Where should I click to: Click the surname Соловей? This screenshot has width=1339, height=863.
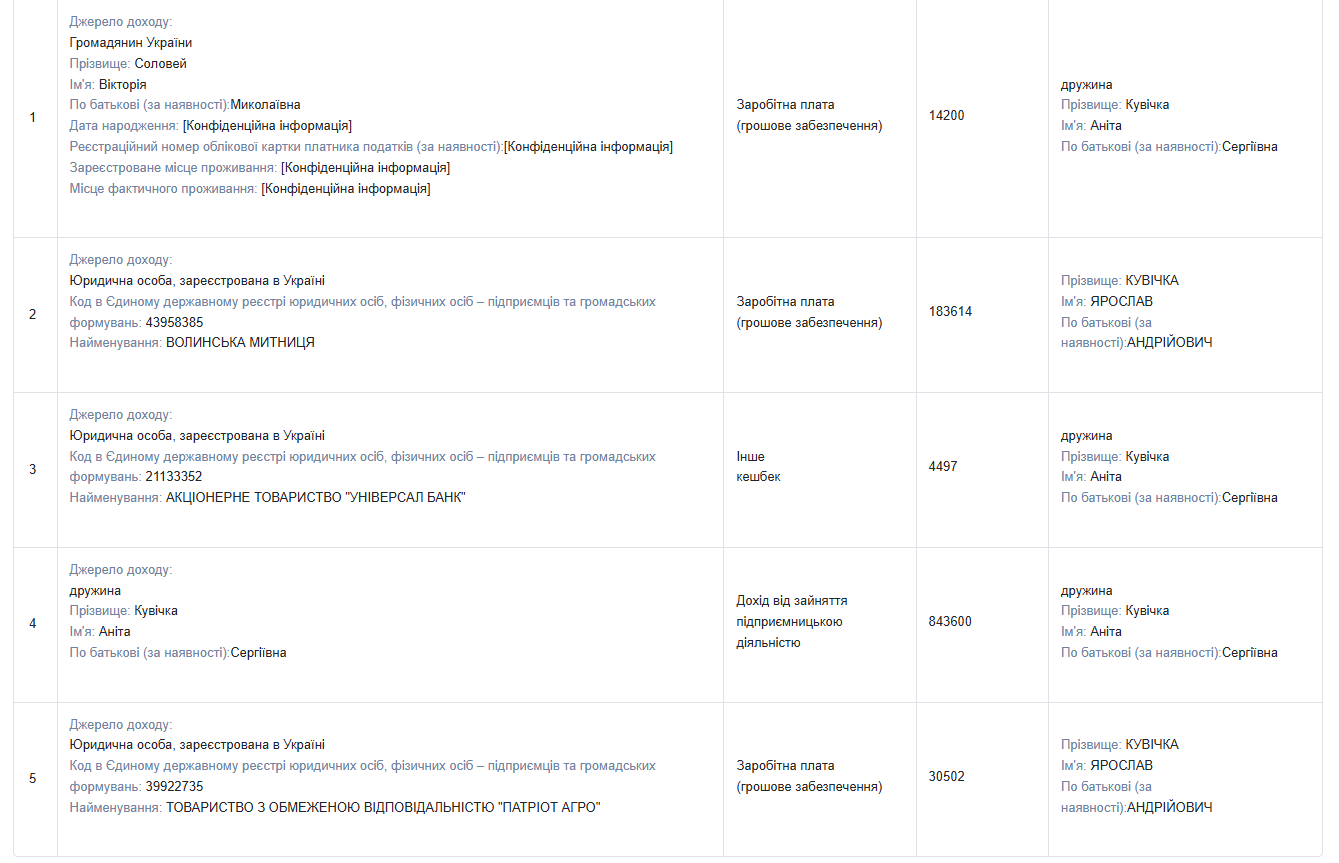point(160,64)
